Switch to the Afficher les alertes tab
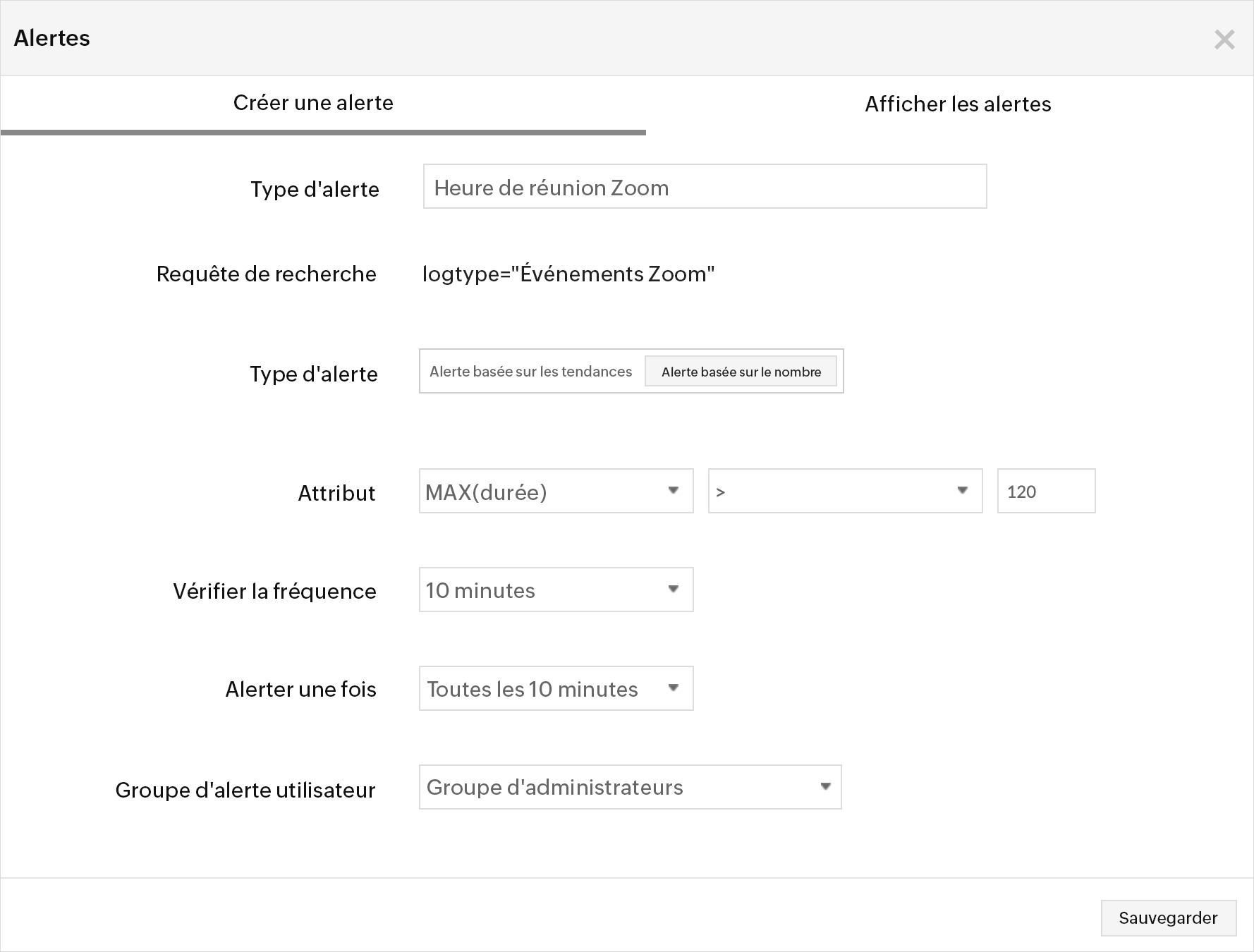1254x952 pixels. pyautogui.click(x=957, y=104)
